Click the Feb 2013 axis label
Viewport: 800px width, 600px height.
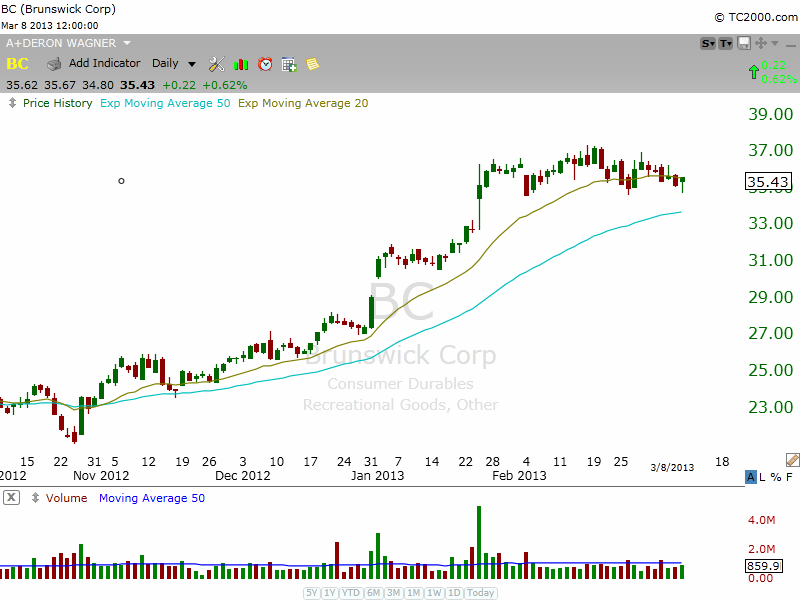pyautogui.click(x=519, y=476)
